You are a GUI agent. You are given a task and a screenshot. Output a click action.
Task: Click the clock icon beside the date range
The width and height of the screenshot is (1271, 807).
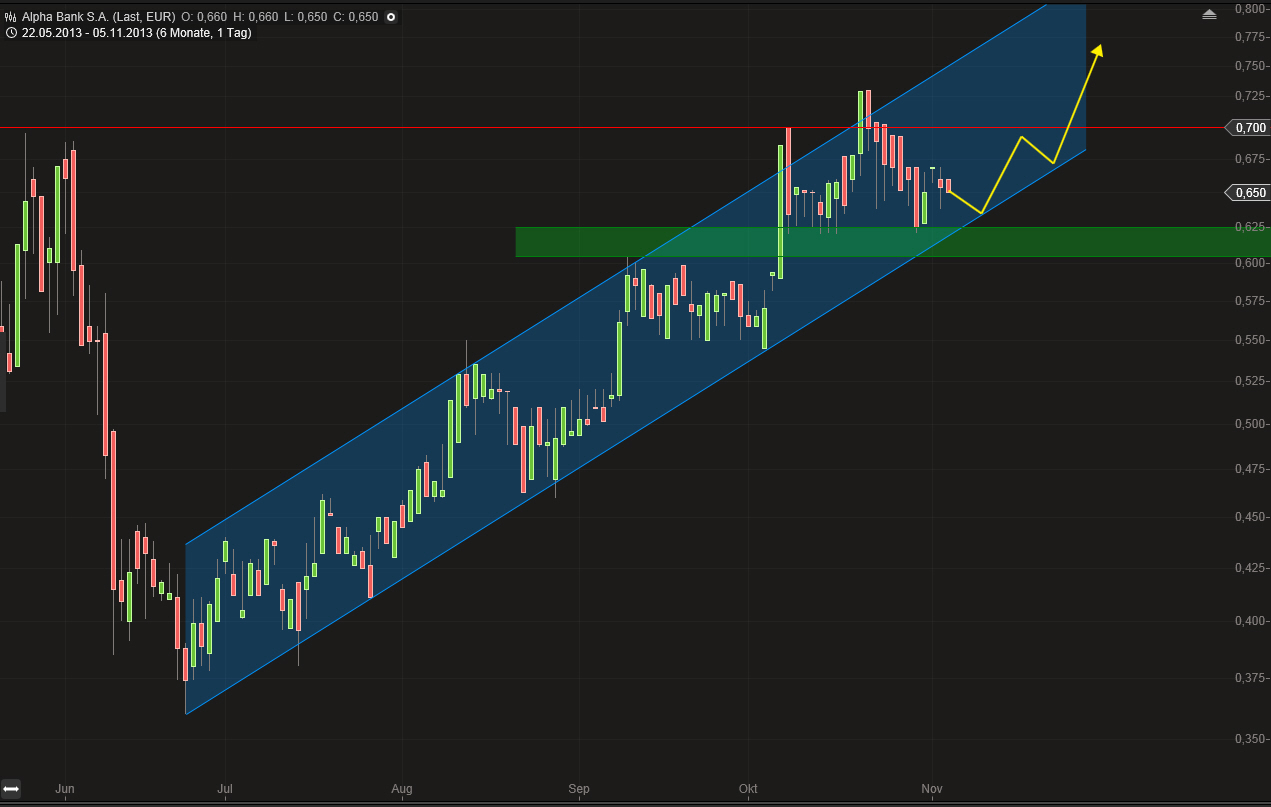11,33
